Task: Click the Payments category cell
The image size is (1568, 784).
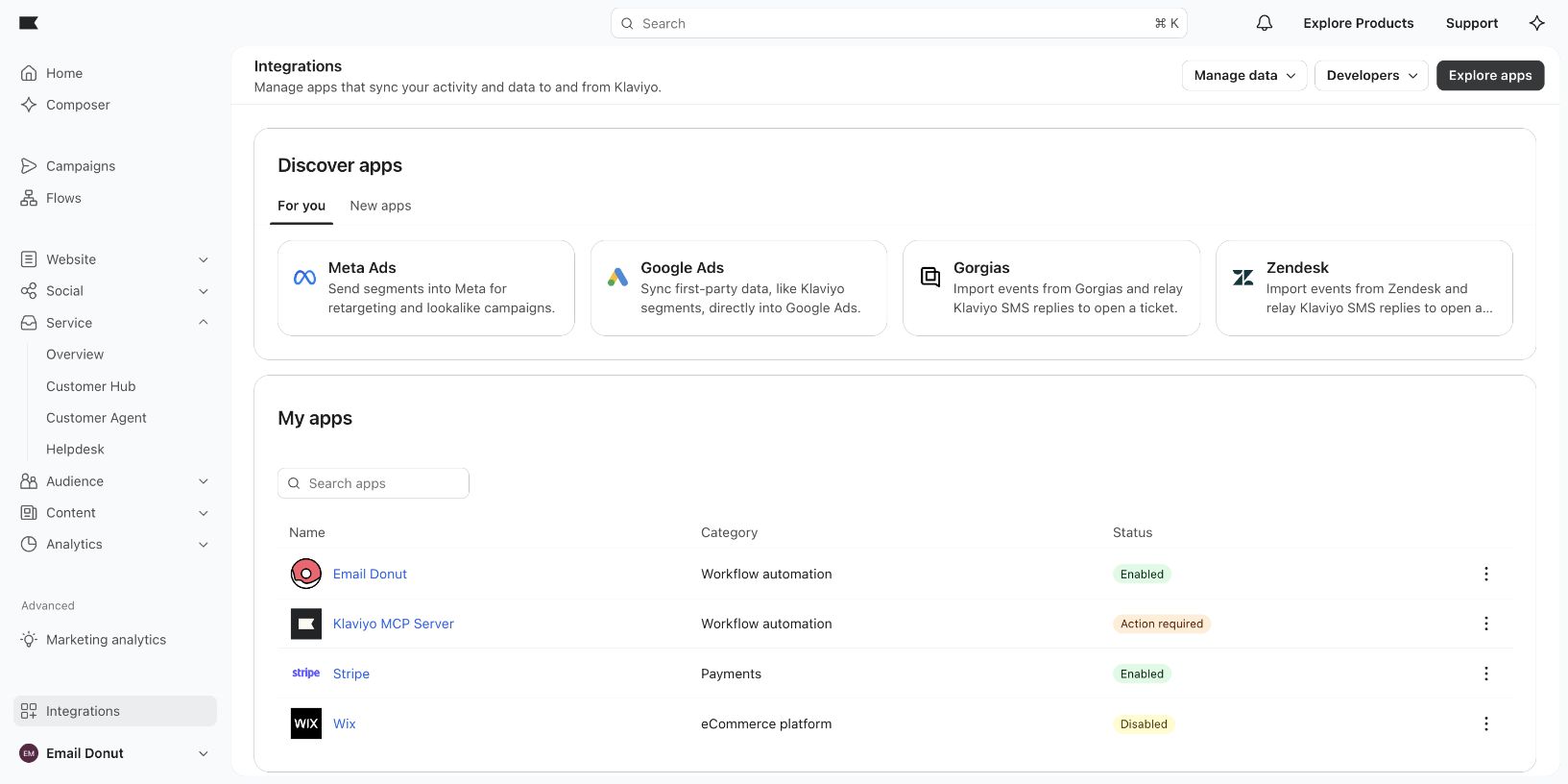Action: [731, 674]
